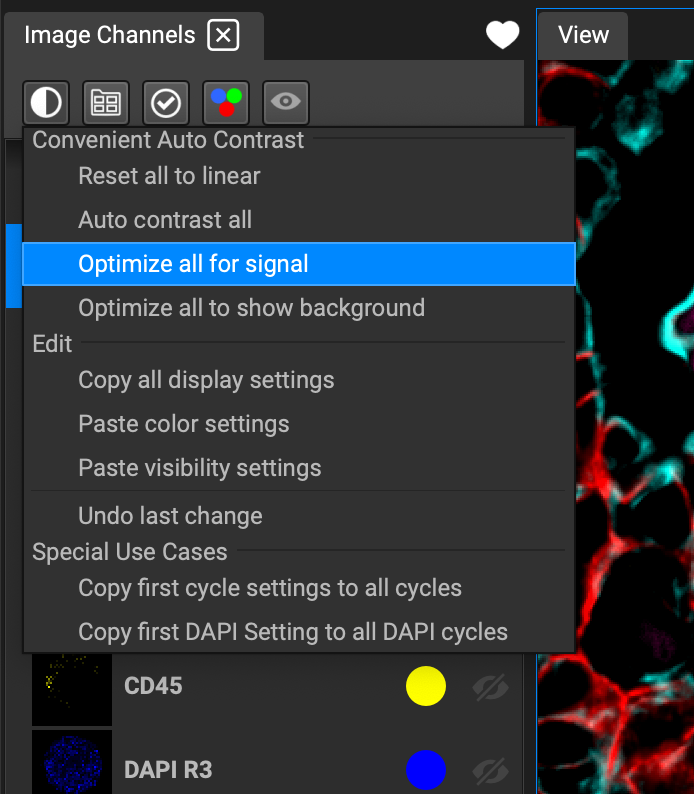
Task: Click the channel grid layout icon
Action: (x=106, y=103)
